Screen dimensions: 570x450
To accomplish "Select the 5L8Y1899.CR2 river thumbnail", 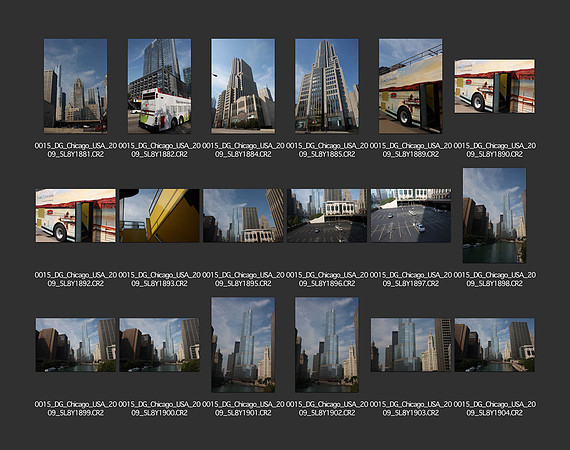I will tap(76, 345).
